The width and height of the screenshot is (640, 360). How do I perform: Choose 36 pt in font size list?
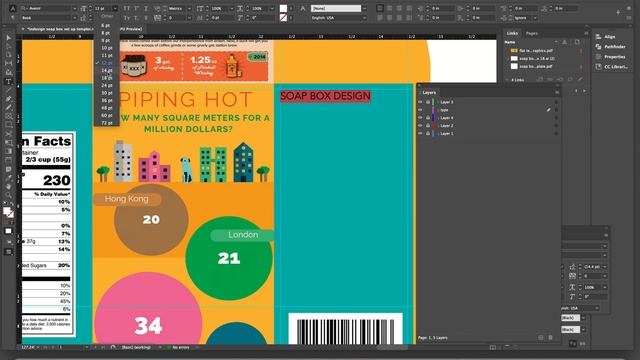coord(106,100)
